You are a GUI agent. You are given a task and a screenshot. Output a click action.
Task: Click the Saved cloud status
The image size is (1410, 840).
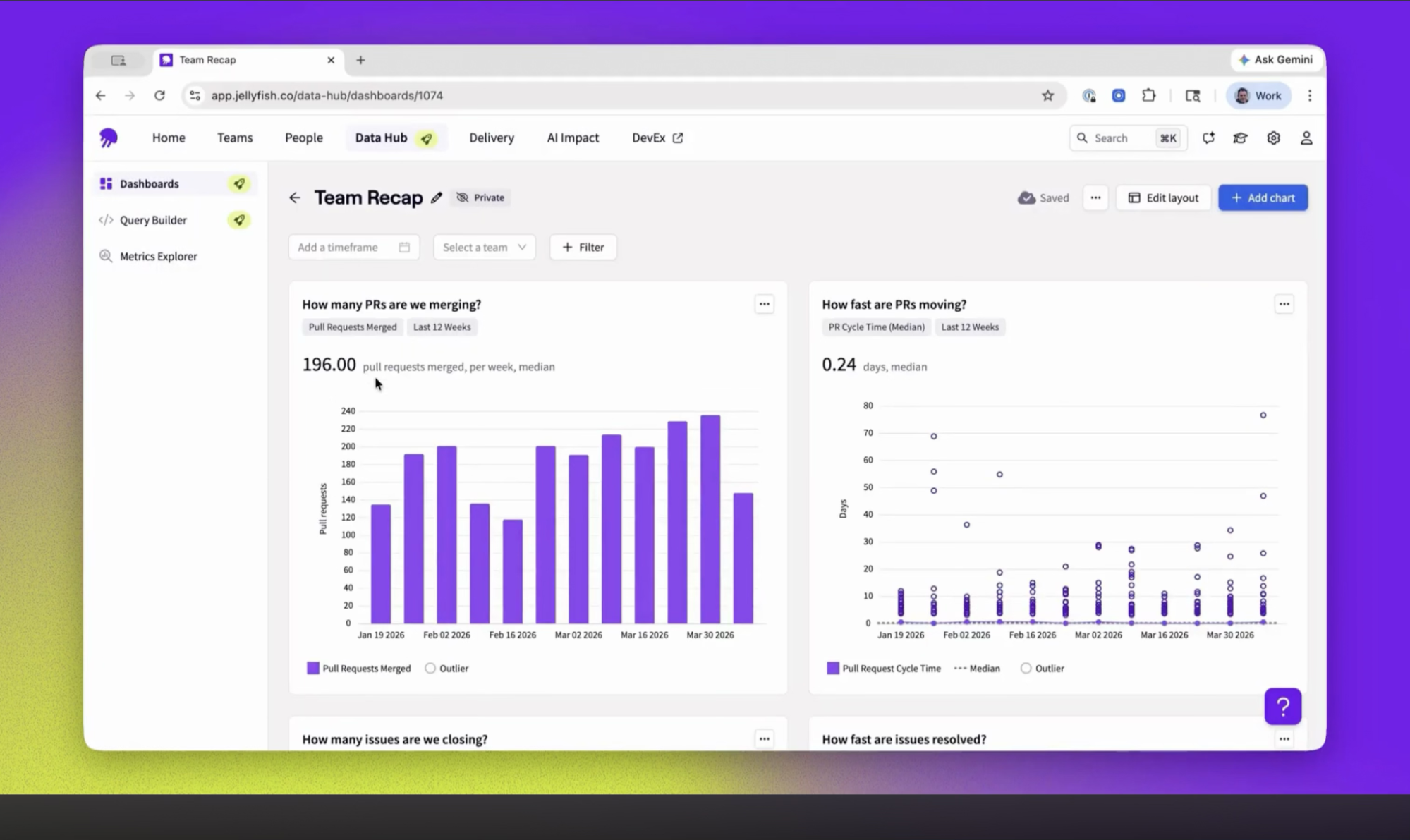1043,197
